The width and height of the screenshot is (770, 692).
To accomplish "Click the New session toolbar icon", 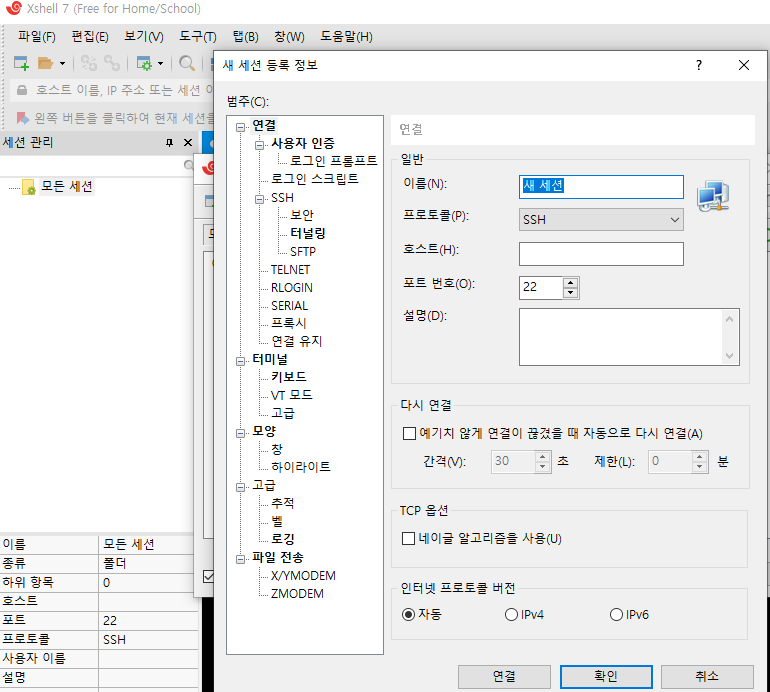I will click(x=21, y=63).
